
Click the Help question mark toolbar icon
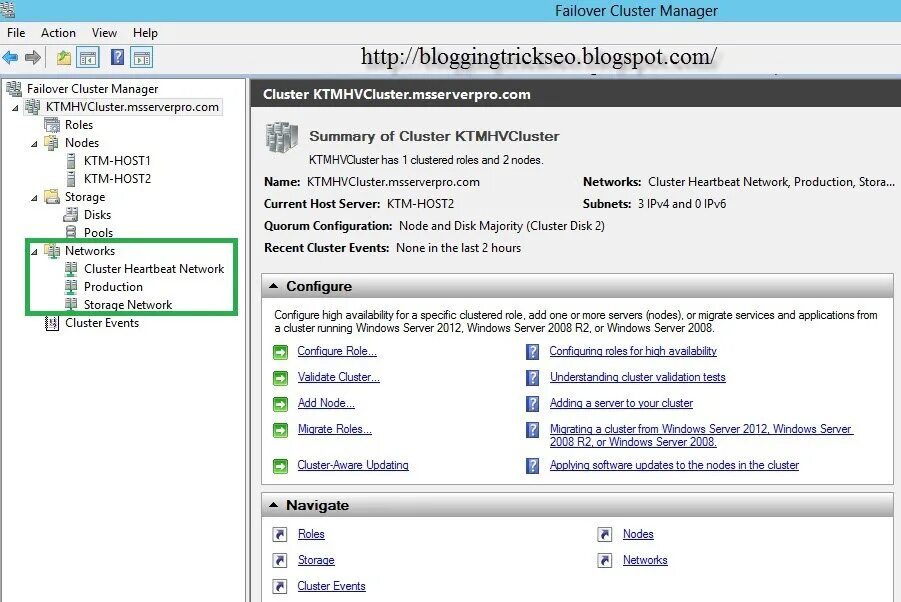click(117, 57)
